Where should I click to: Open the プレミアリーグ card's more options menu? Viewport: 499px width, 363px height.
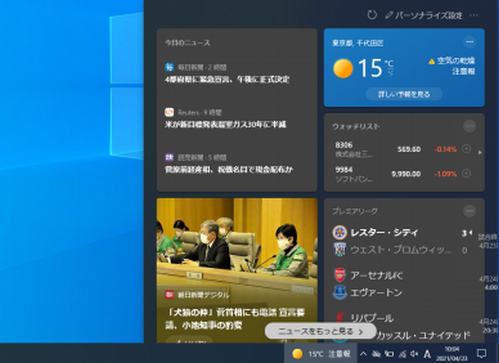tap(470, 211)
